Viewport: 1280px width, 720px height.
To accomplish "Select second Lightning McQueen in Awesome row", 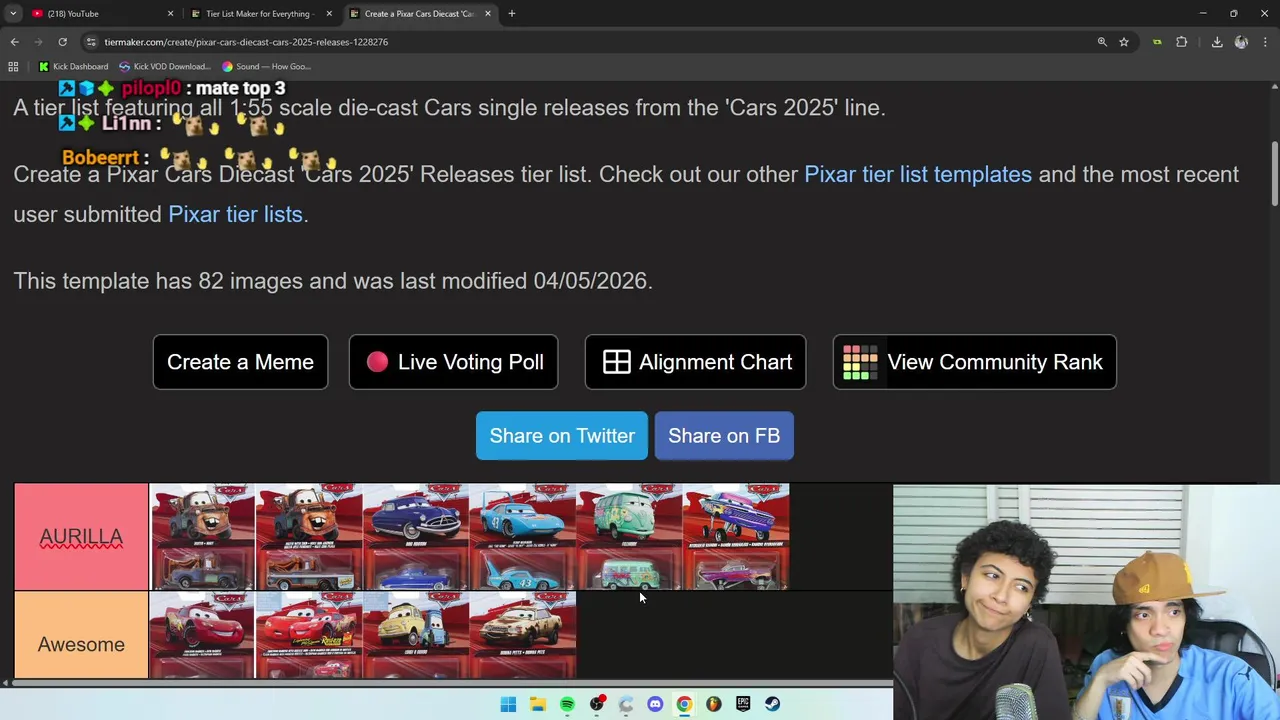I will tap(309, 636).
